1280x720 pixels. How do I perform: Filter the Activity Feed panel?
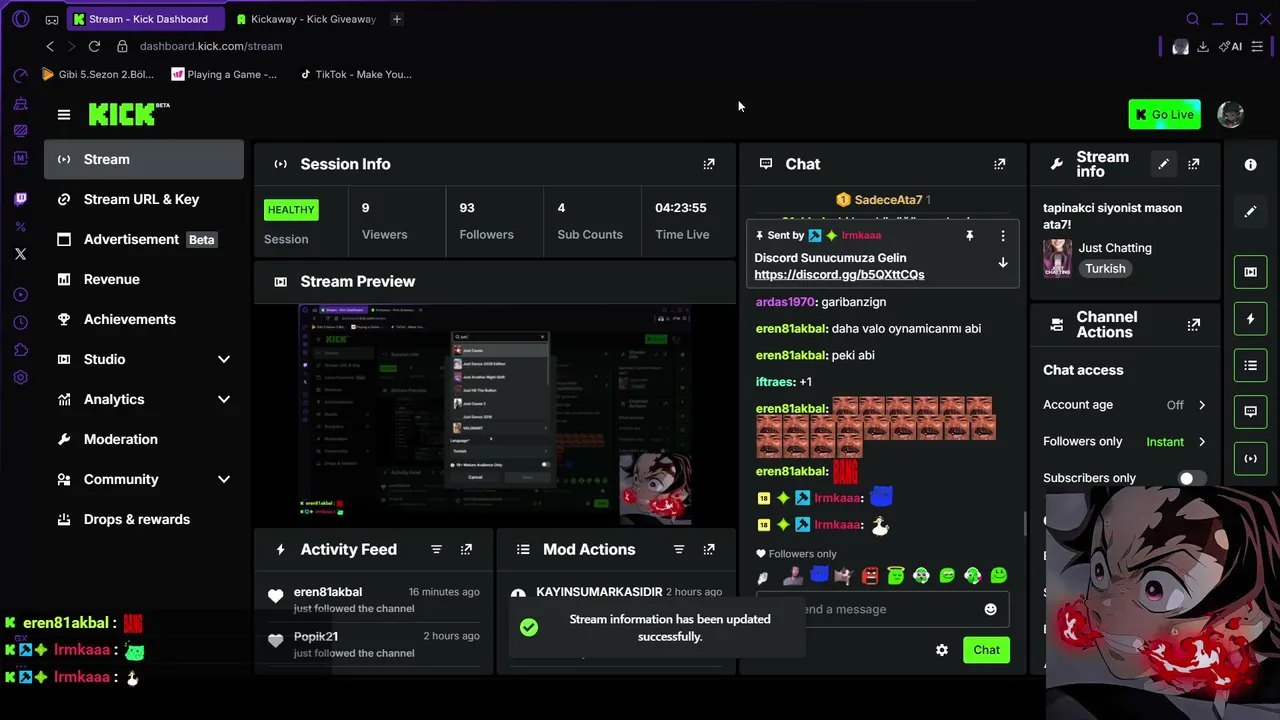point(436,550)
